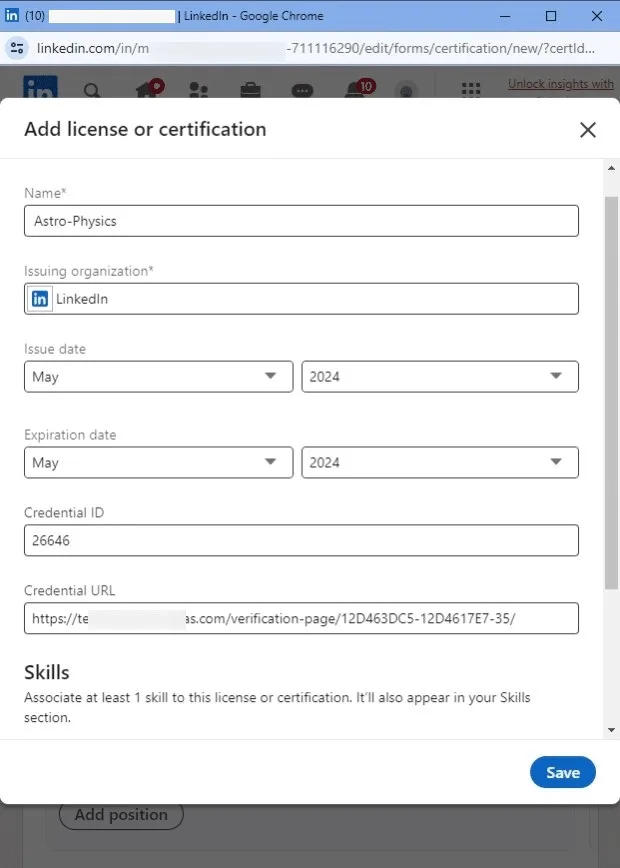This screenshot has width=620, height=868.
Task: Open the Issue date month dropdown
Action: tap(158, 376)
